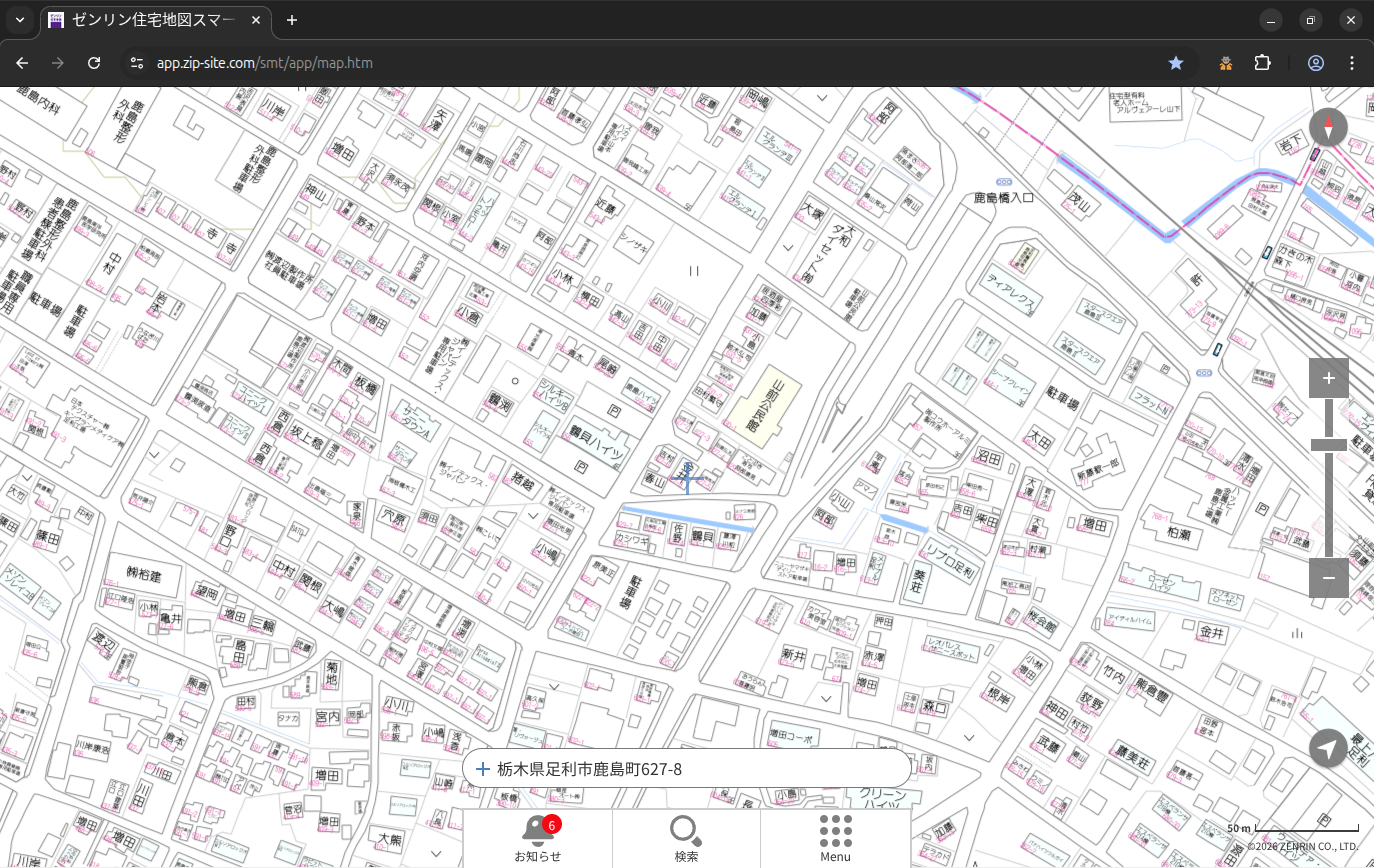Click the zoom level slider handle
Viewport: 1374px width, 868px height.
click(x=1328, y=445)
